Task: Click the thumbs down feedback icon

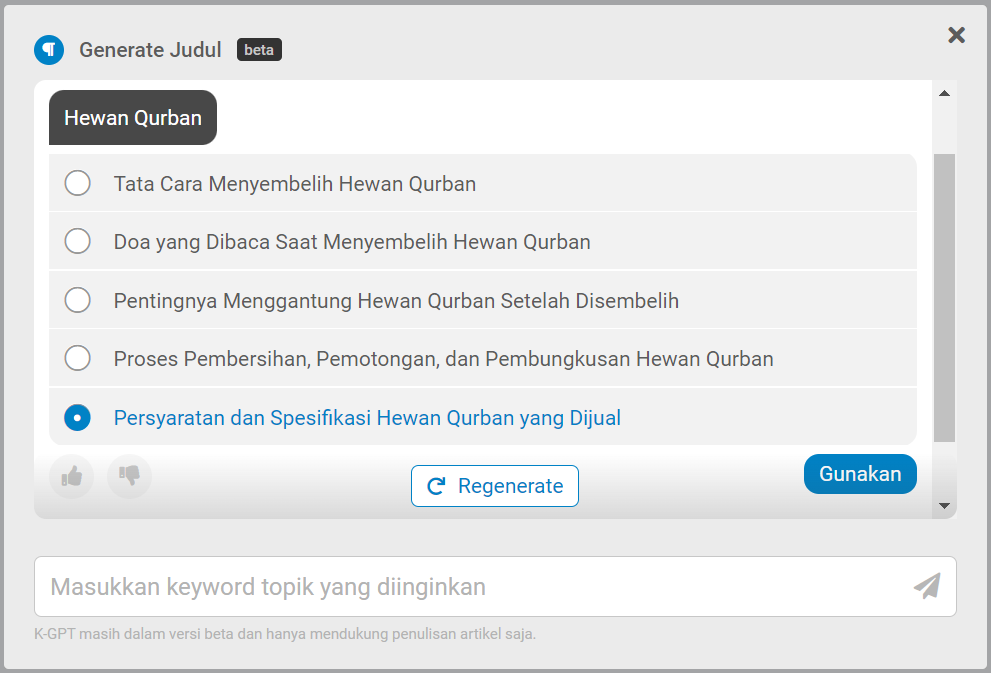Action: coord(130,476)
